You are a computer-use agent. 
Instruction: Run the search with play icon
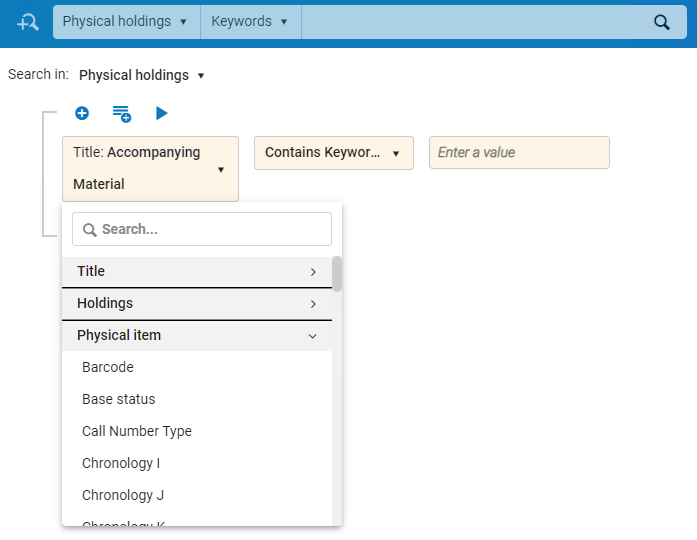[x=162, y=113]
